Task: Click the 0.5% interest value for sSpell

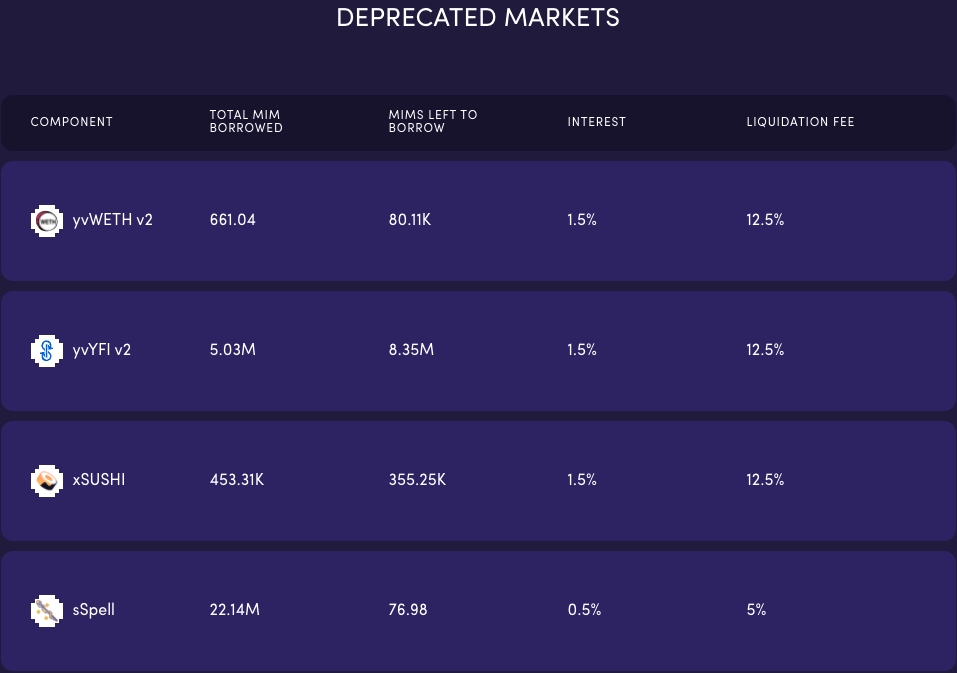Action: point(584,610)
